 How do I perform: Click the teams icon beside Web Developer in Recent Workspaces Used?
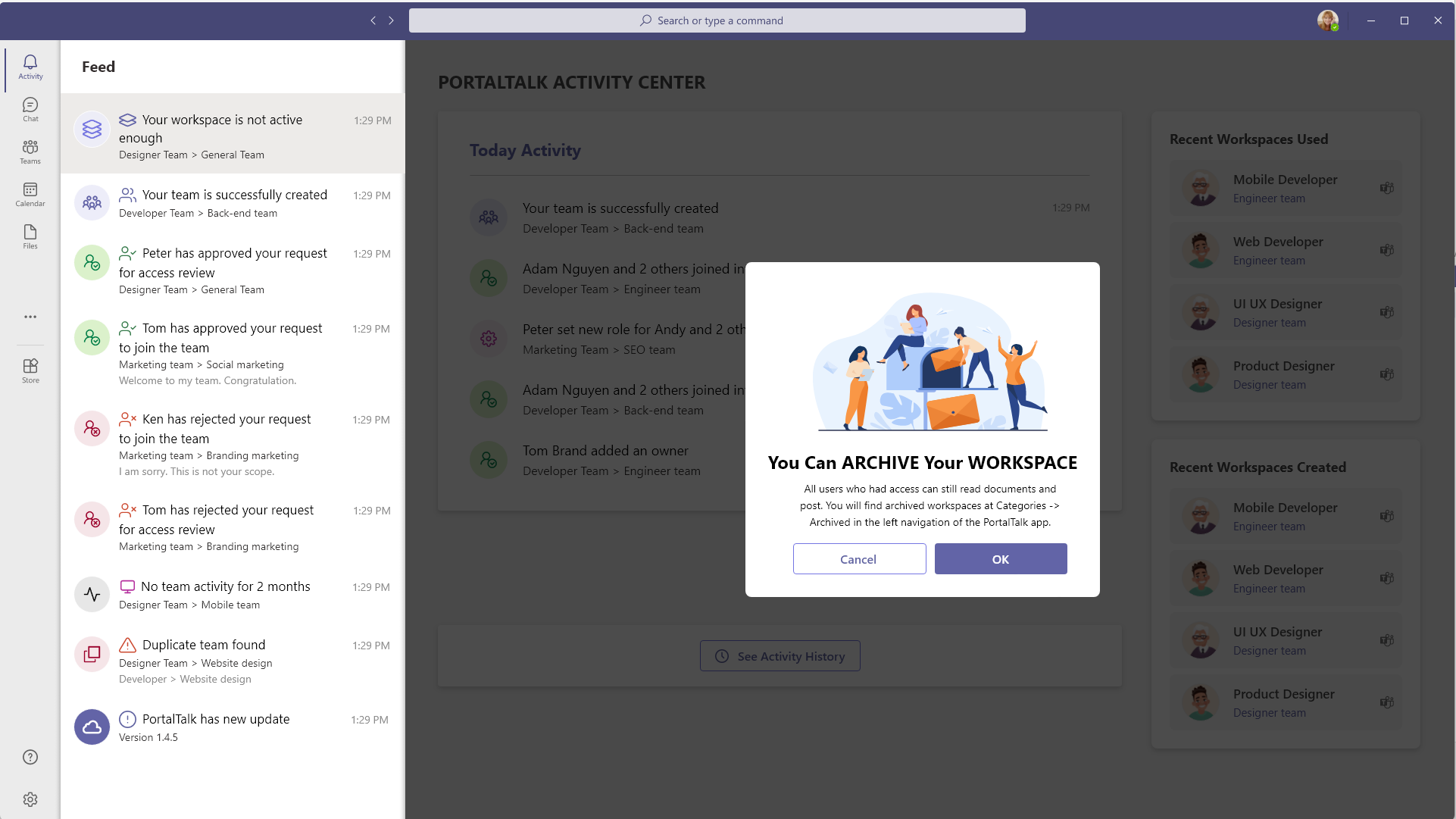coord(1387,250)
